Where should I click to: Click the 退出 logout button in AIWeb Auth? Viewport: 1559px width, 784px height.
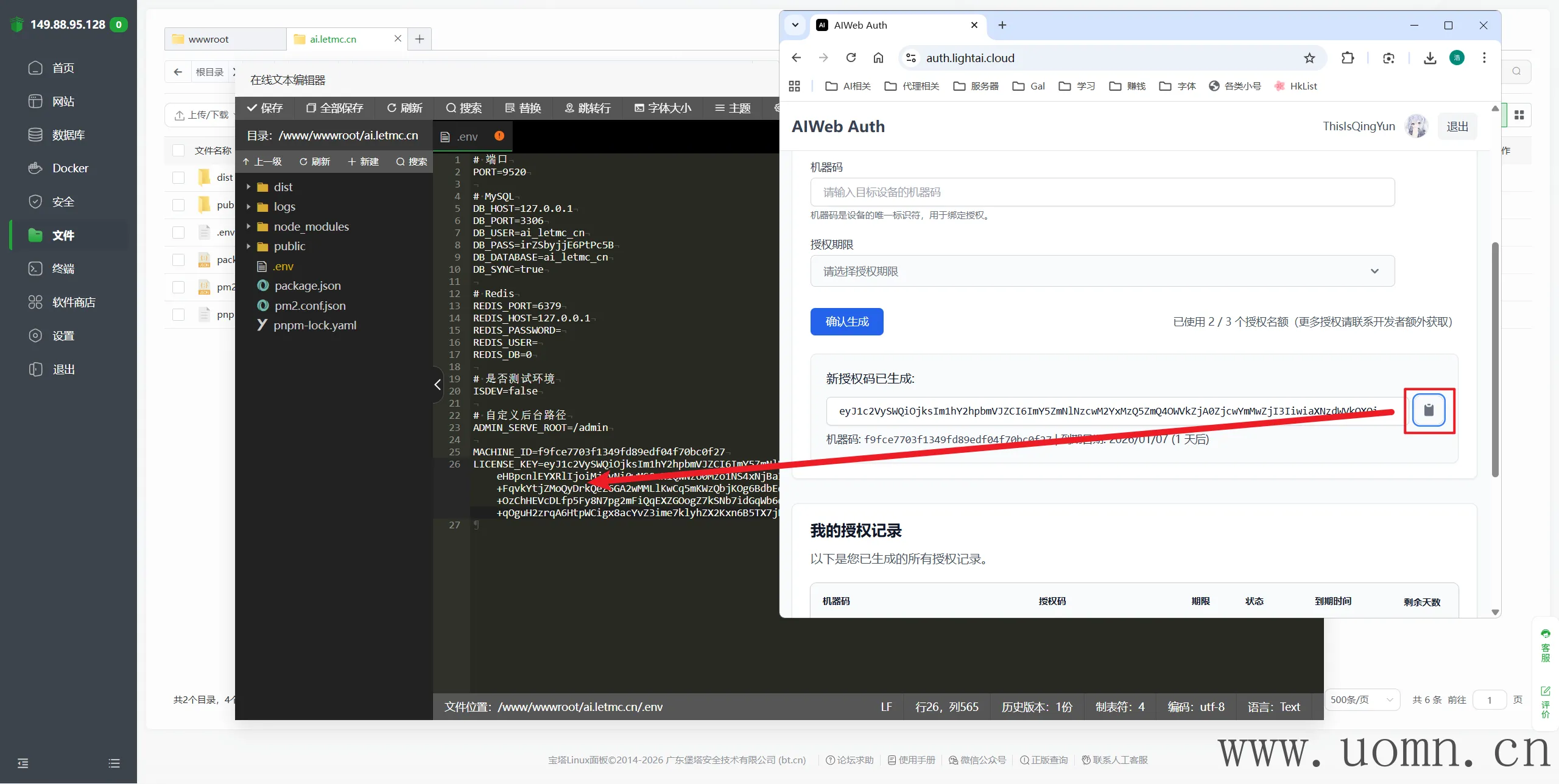tap(1457, 127)
